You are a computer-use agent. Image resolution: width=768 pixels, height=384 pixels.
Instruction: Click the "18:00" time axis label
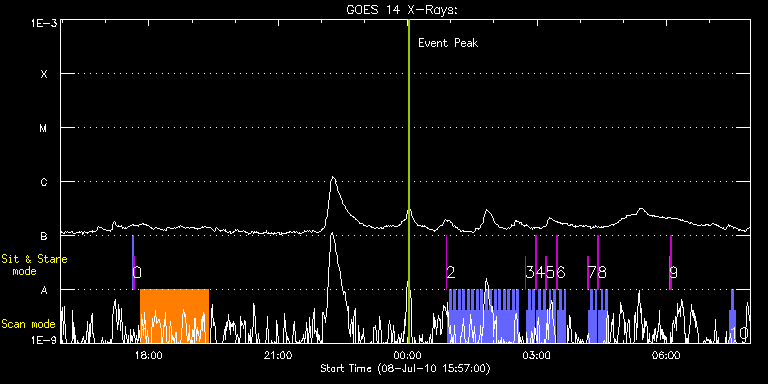pos(149,355)
